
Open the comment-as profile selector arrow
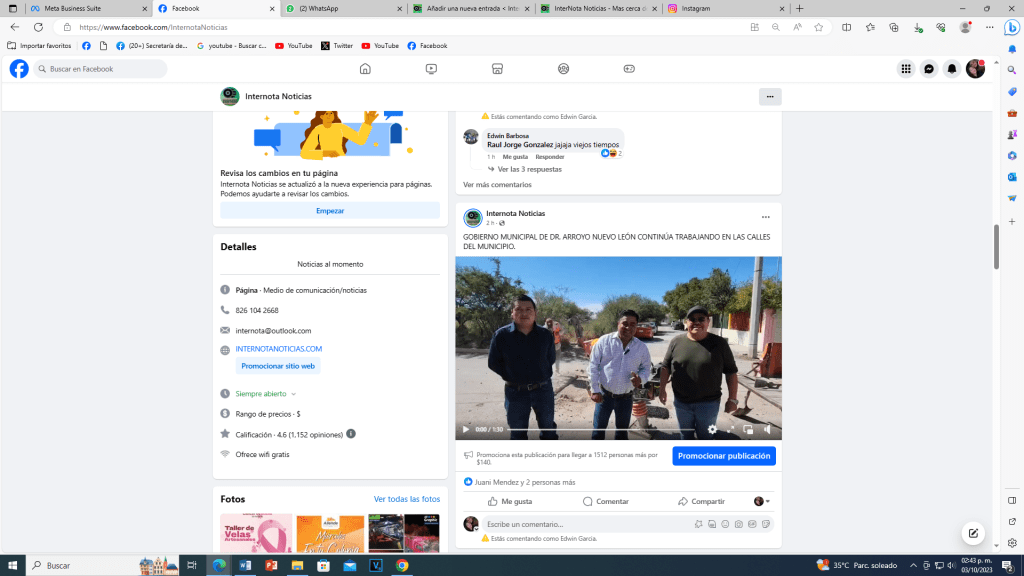[x=762, y=501]
